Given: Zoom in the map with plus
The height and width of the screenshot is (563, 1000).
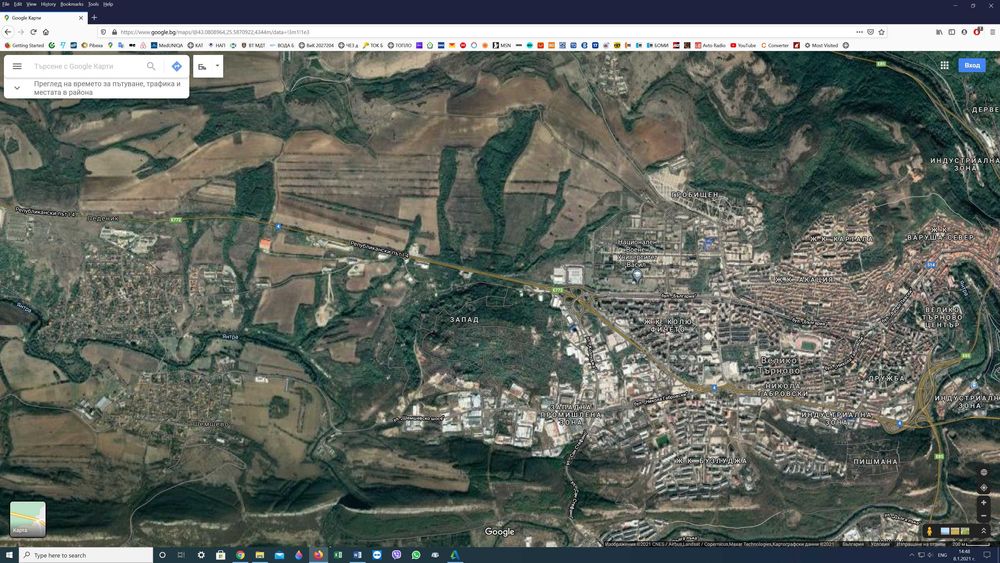Looking at the screenshot, I should pyautogui.click(x=983, y=502).
